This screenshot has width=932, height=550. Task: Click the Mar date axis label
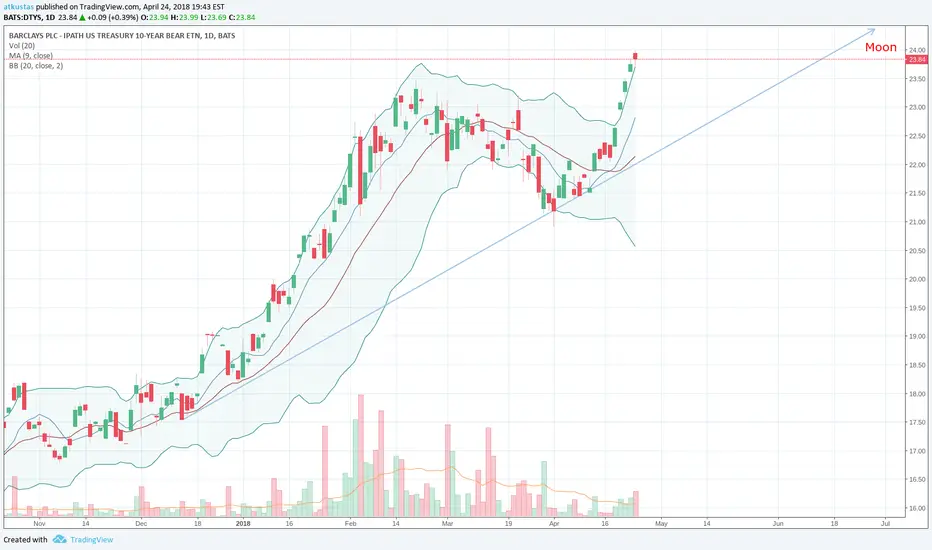pyautogui.click(x=447, y=524)
